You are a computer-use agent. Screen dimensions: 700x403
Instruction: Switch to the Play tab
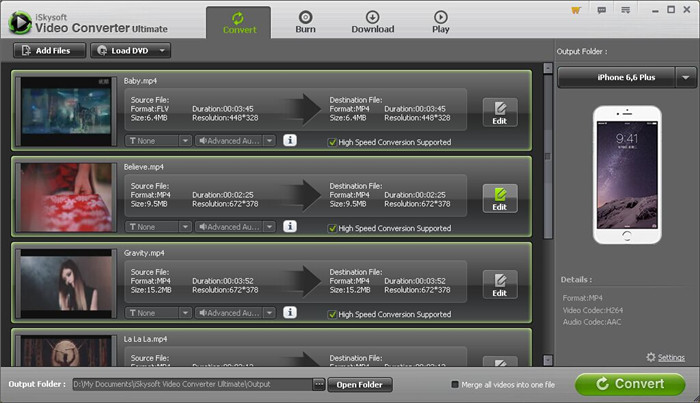[441, 23]
